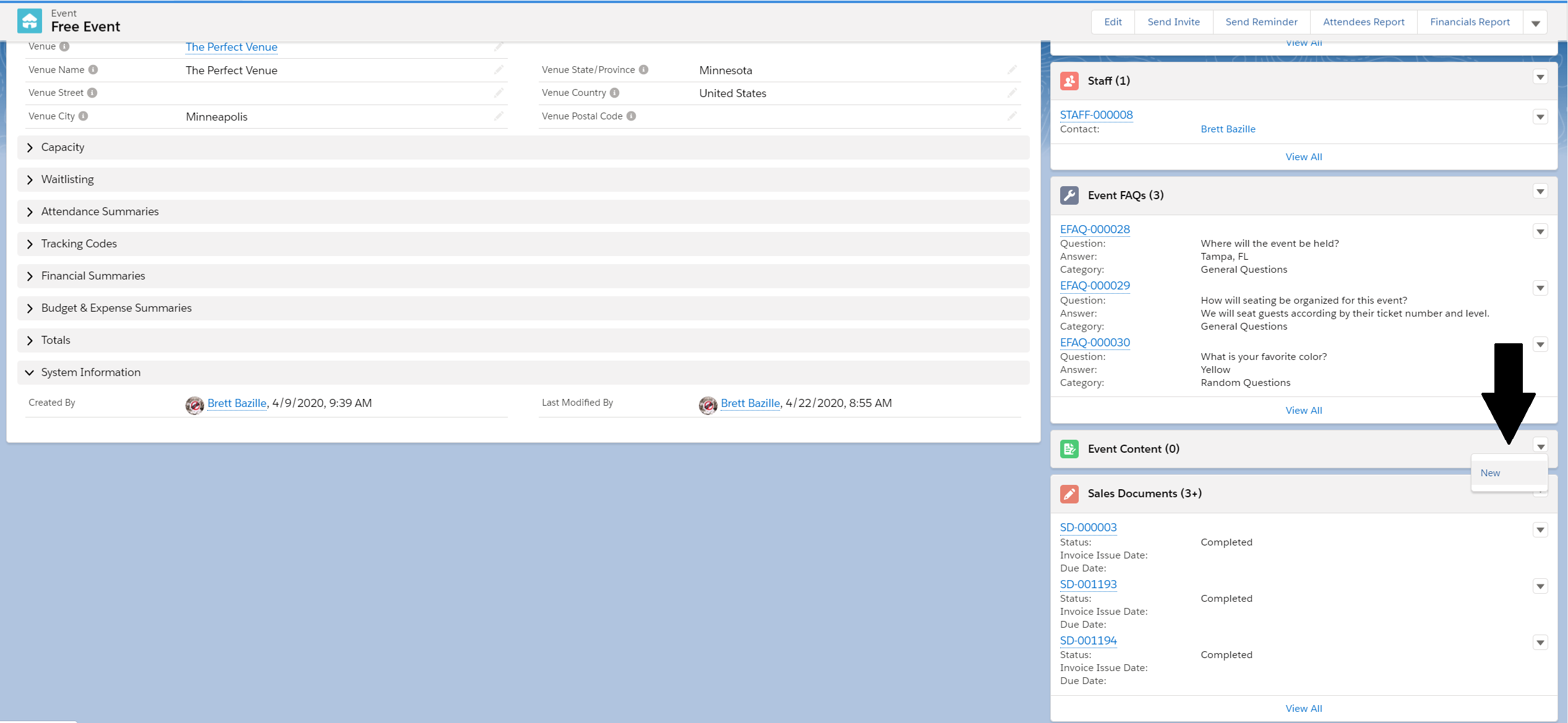This screenshot has width=1568, height=723.
Task: Select New from Event Content menu
Action: pyautogui.click(x=1490, y=473)
